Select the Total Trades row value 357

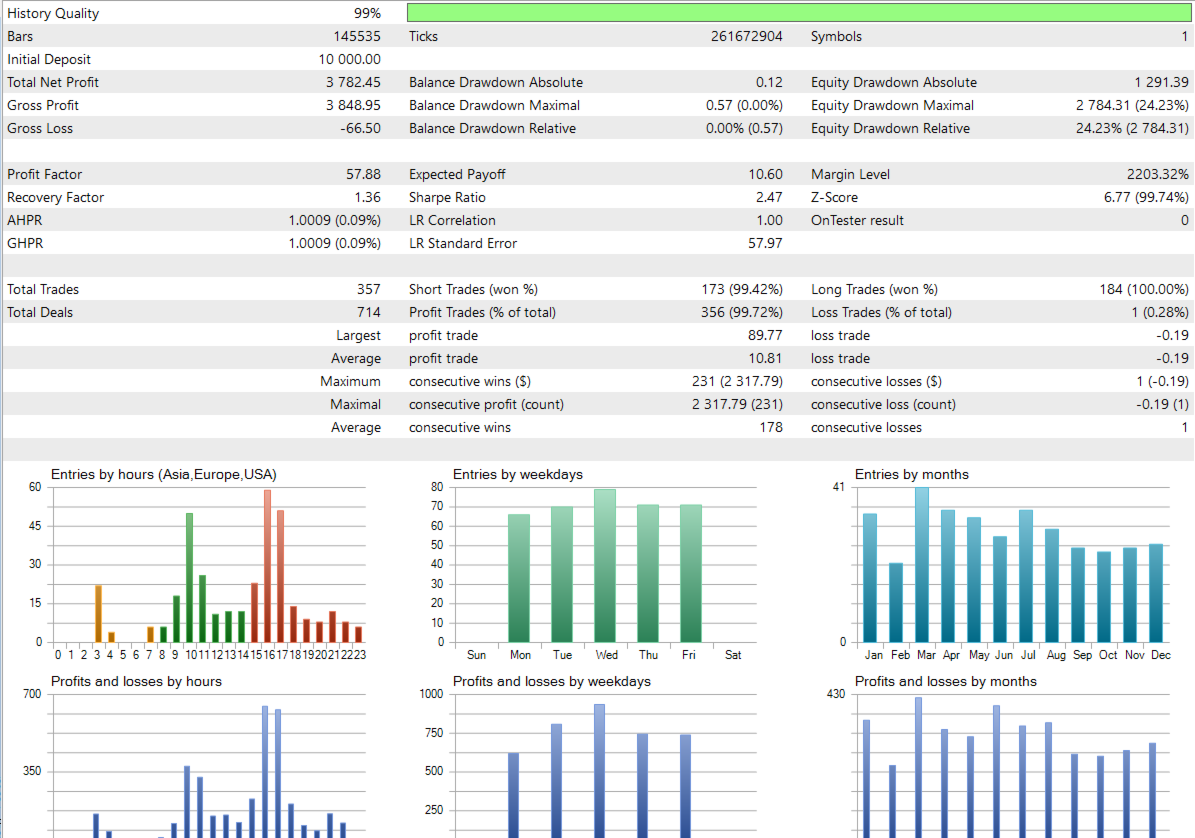click(x=369, y=289)
